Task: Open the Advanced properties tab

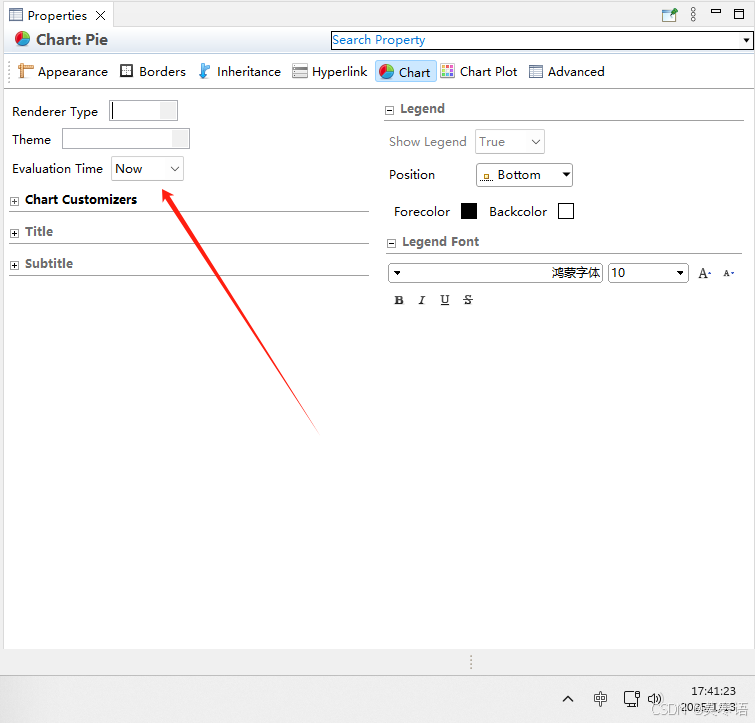Action: click(567, 72)
